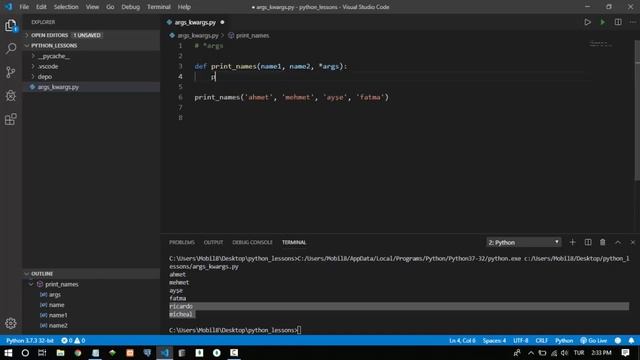Screen dimensions: 640x360
Task: Open editor More Actions ellipsis
Action: [633, 22]
